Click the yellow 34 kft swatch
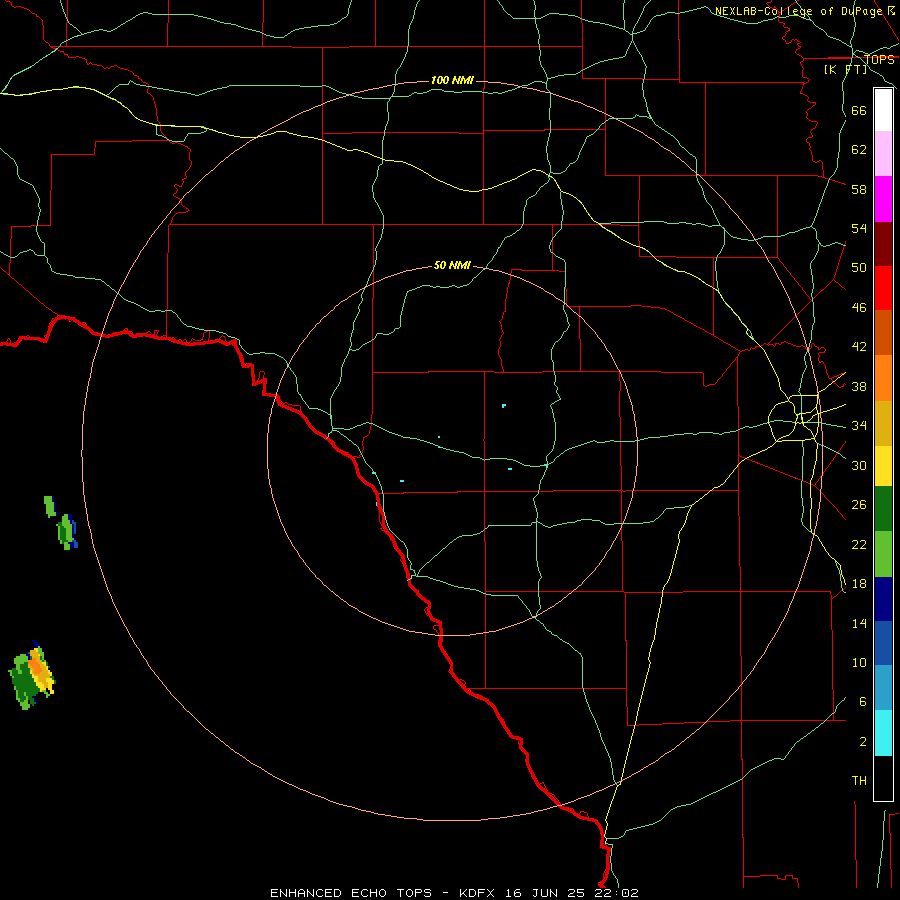 883,465
